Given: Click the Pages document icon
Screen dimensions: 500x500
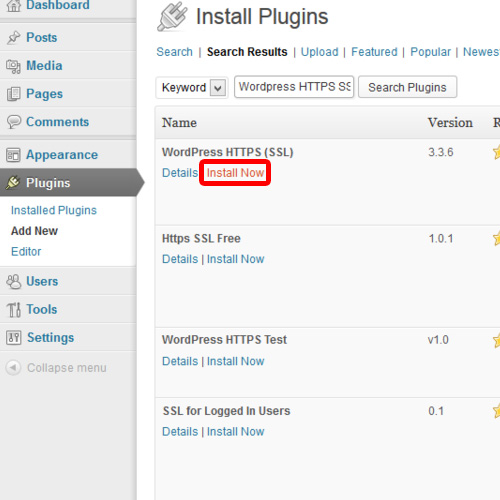Looking at the screenshot, I should [13, 94].
